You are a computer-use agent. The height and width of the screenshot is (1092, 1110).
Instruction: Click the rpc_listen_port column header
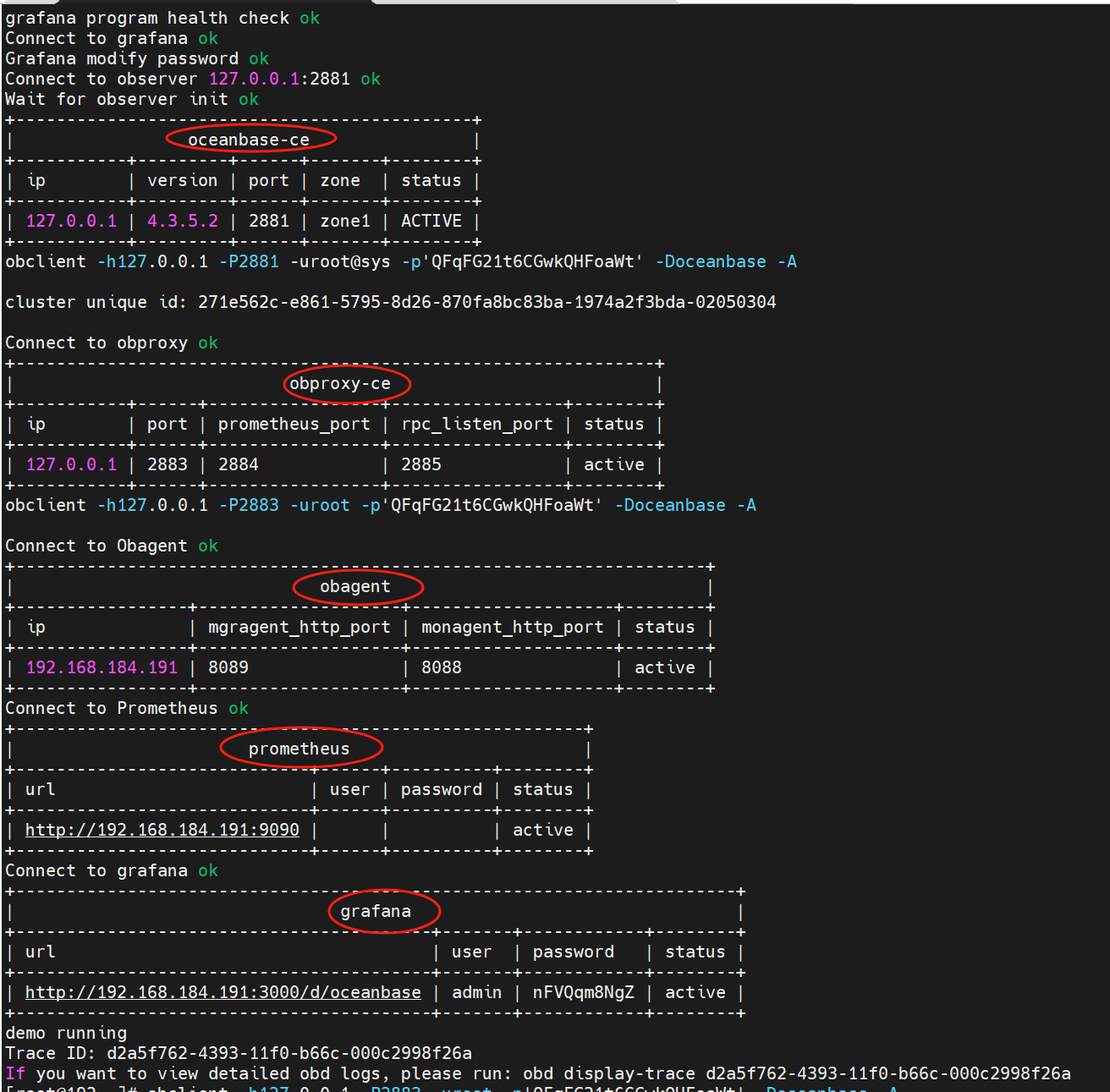pos(477,424)
